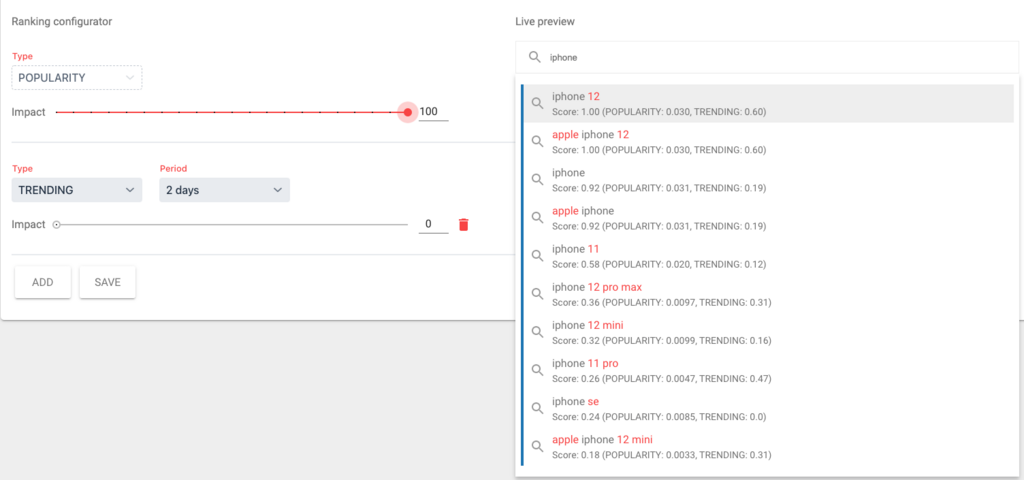Click magnifier icon beside "iphone 12 mini" suggestion
Image resolution: width=1024 pixels, height=480 pixels.
point(537,332)
